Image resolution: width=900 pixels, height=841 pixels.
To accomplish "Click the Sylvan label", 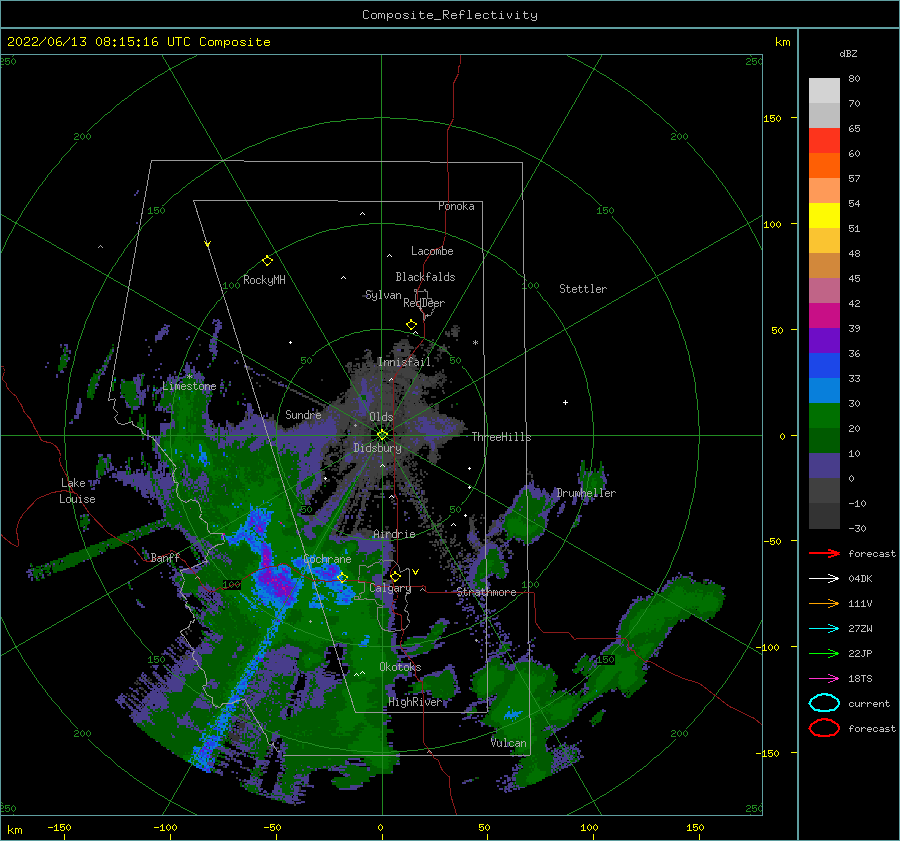I will 383,295.
